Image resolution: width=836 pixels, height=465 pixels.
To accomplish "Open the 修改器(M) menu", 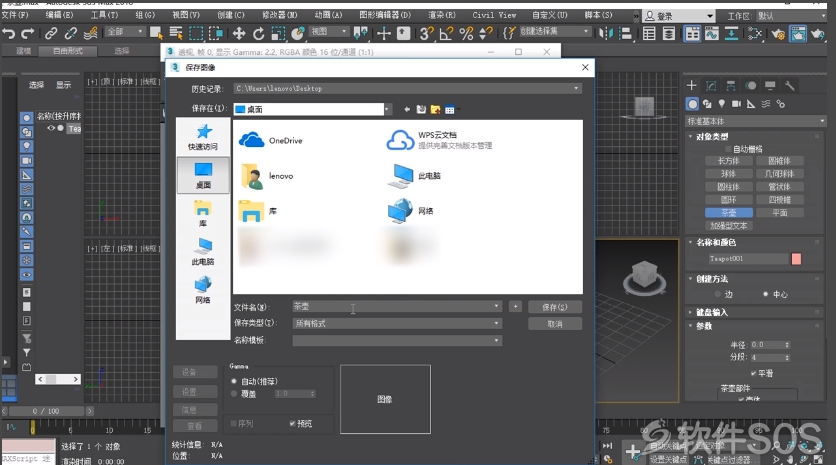I will (279, 15).
